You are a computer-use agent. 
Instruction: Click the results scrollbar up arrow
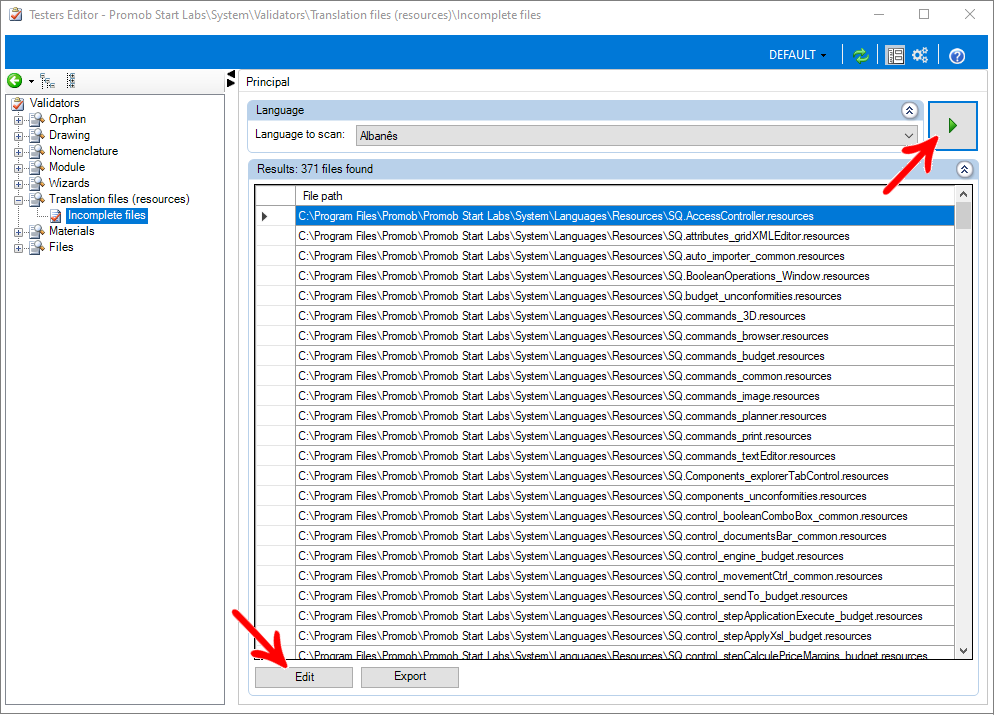[x=963, y=194]
